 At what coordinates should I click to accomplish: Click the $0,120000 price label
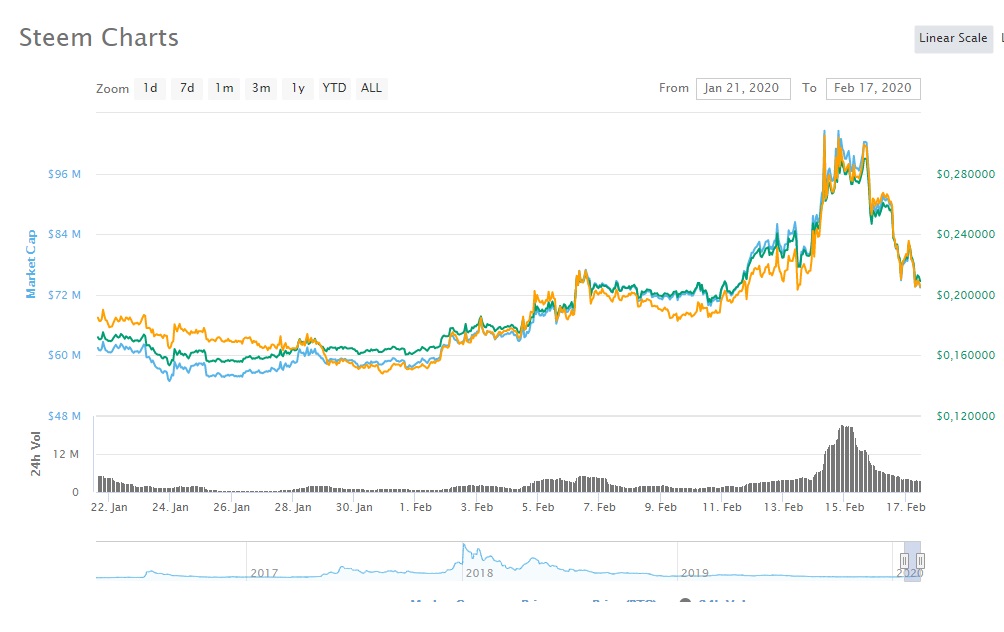click(x=966, y=416)
